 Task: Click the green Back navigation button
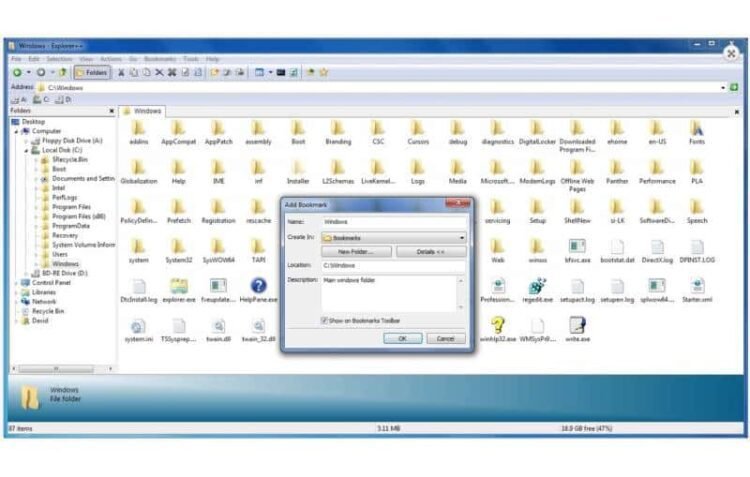coord(17,73)
